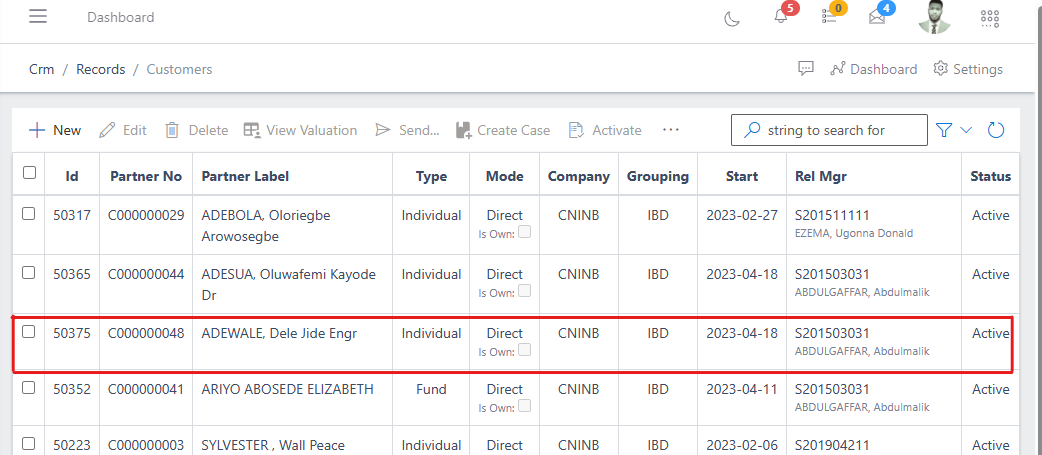Click the Create Case button

point(503,130)
